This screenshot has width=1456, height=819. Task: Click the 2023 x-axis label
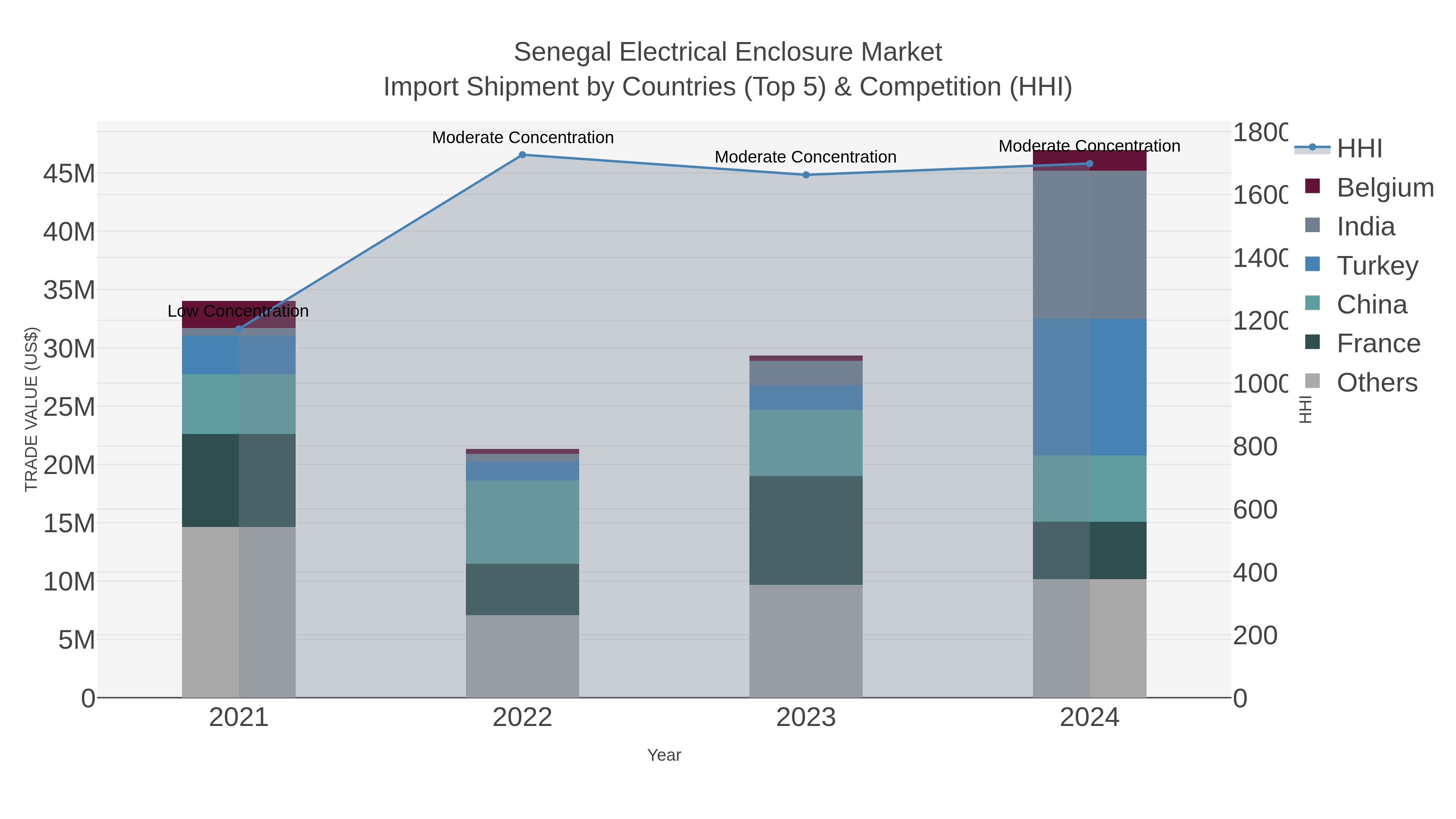click(x=806, y=718)
